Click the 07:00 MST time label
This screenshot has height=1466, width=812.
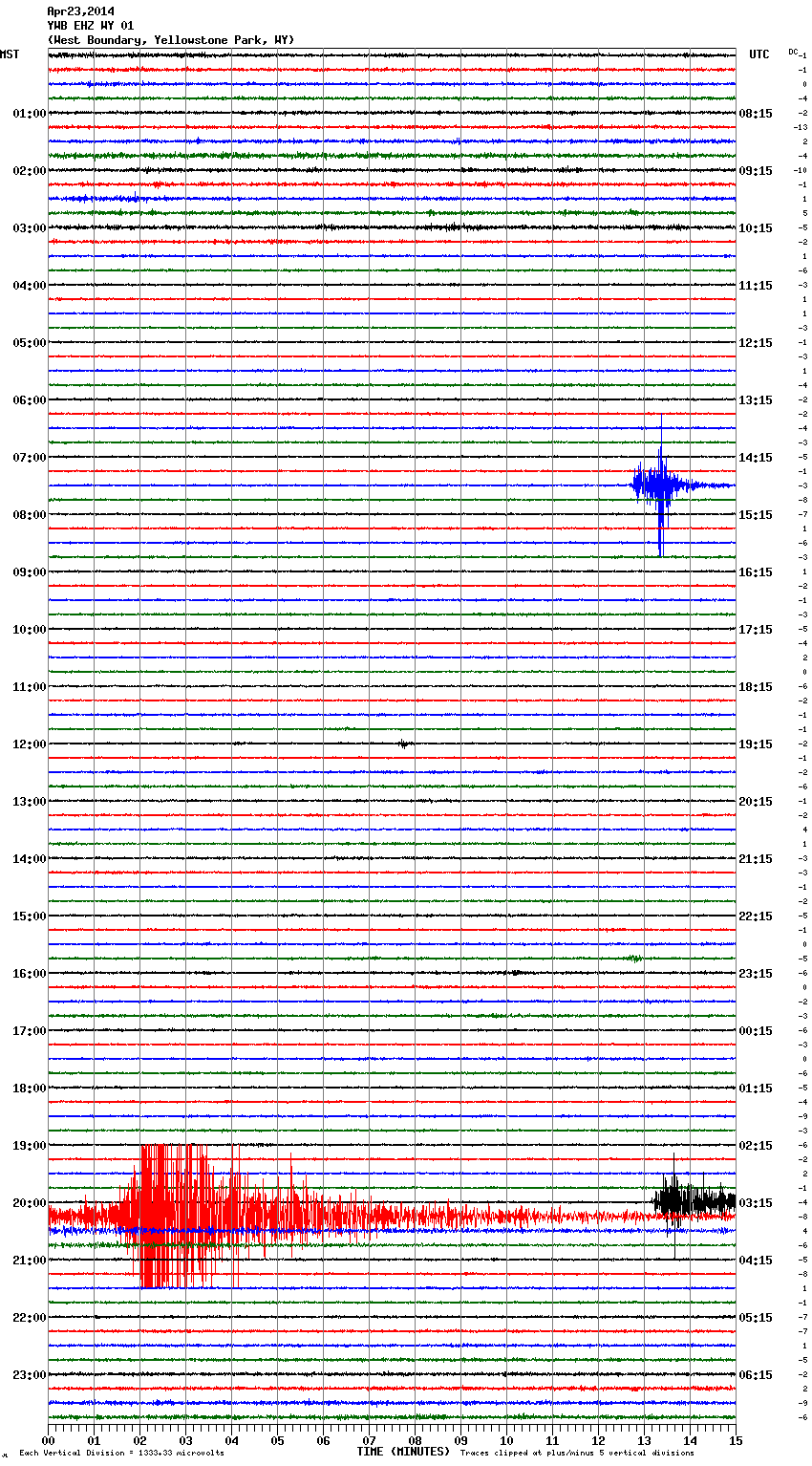coord(29,458)
